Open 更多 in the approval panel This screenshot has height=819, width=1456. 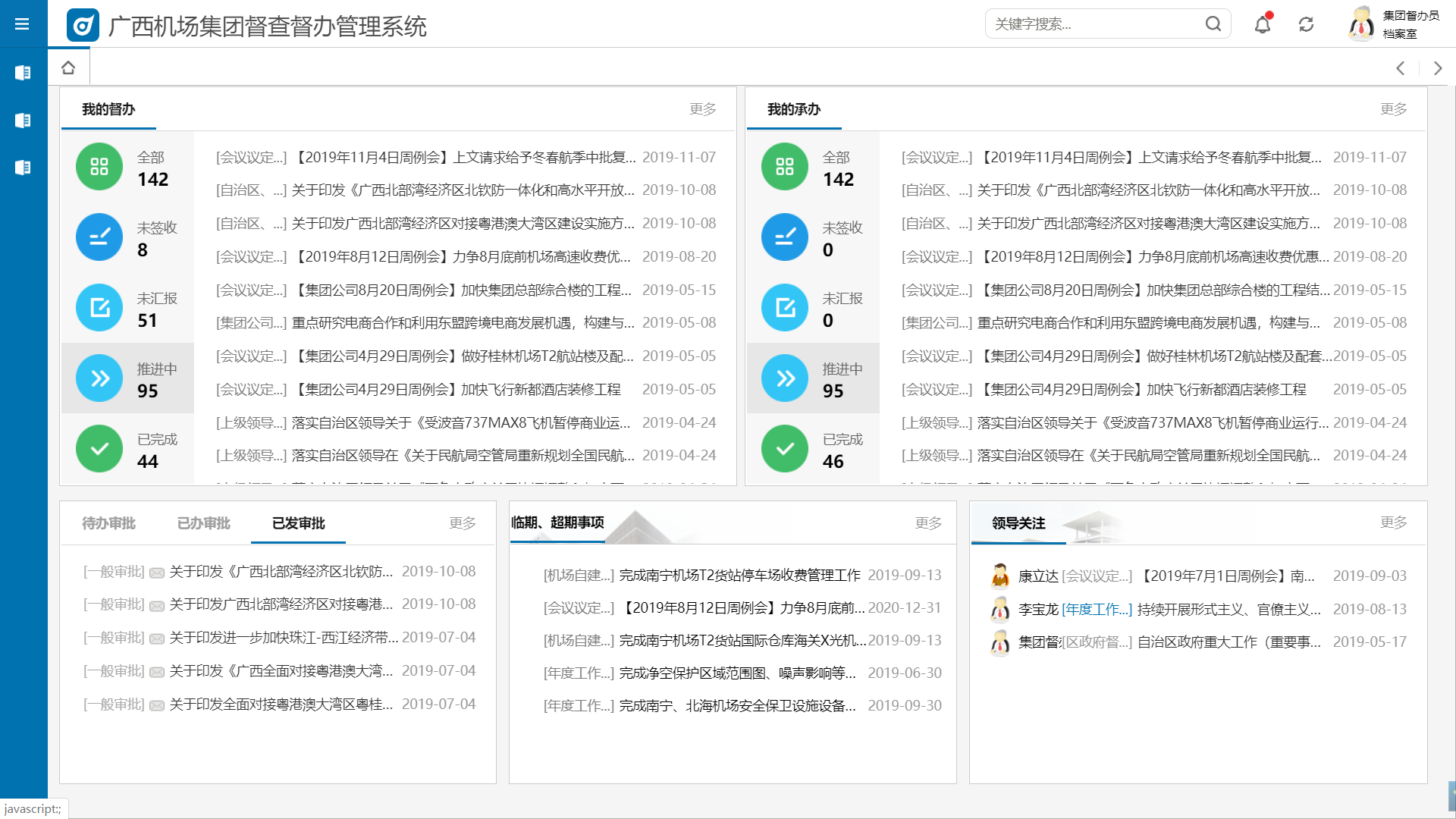click(463, 523)
